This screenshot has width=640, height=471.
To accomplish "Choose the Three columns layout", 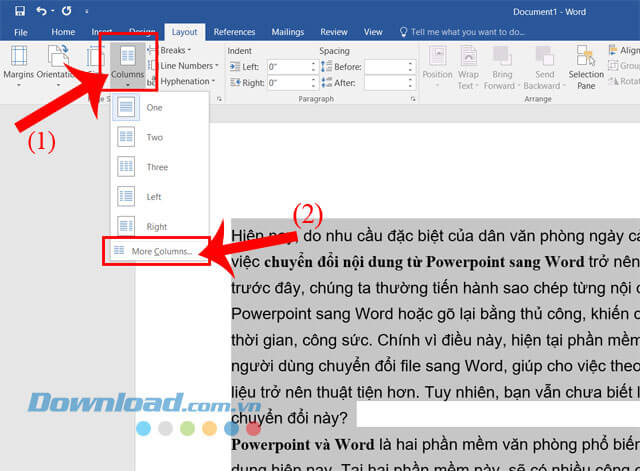I will [x=160, y=167].
